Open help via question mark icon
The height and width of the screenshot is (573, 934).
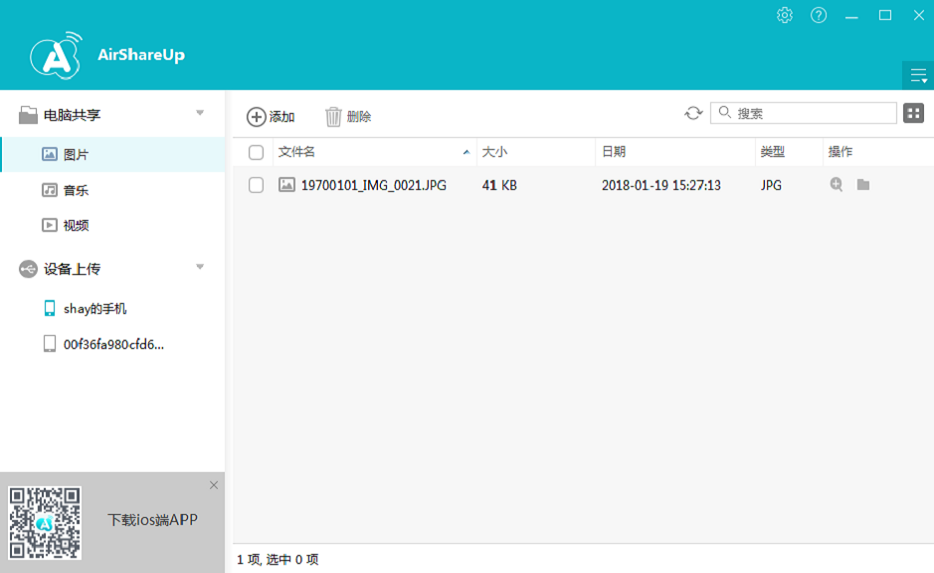(818, 15)
